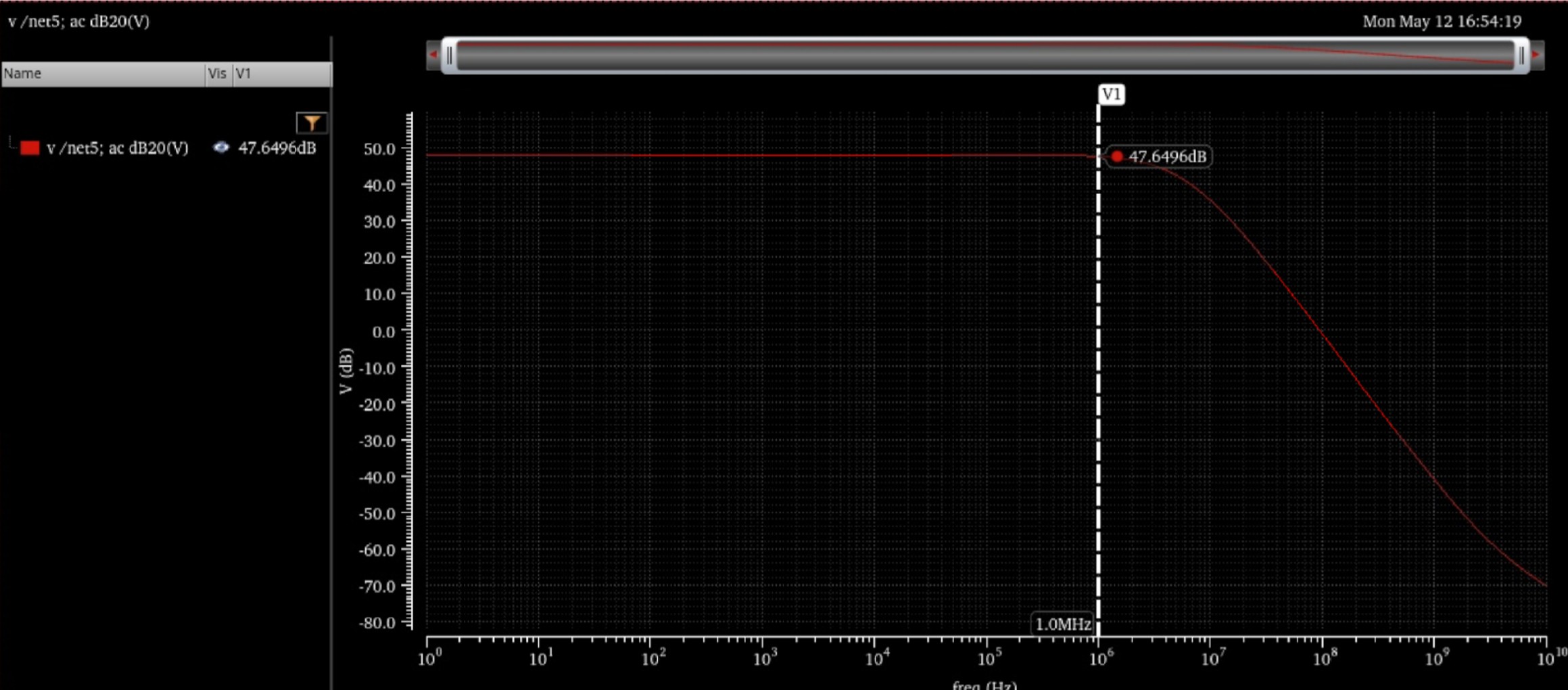Click the red marker dot on the curve
The height and width of the screenshot is (690, 1568).
pos(1117,157)
